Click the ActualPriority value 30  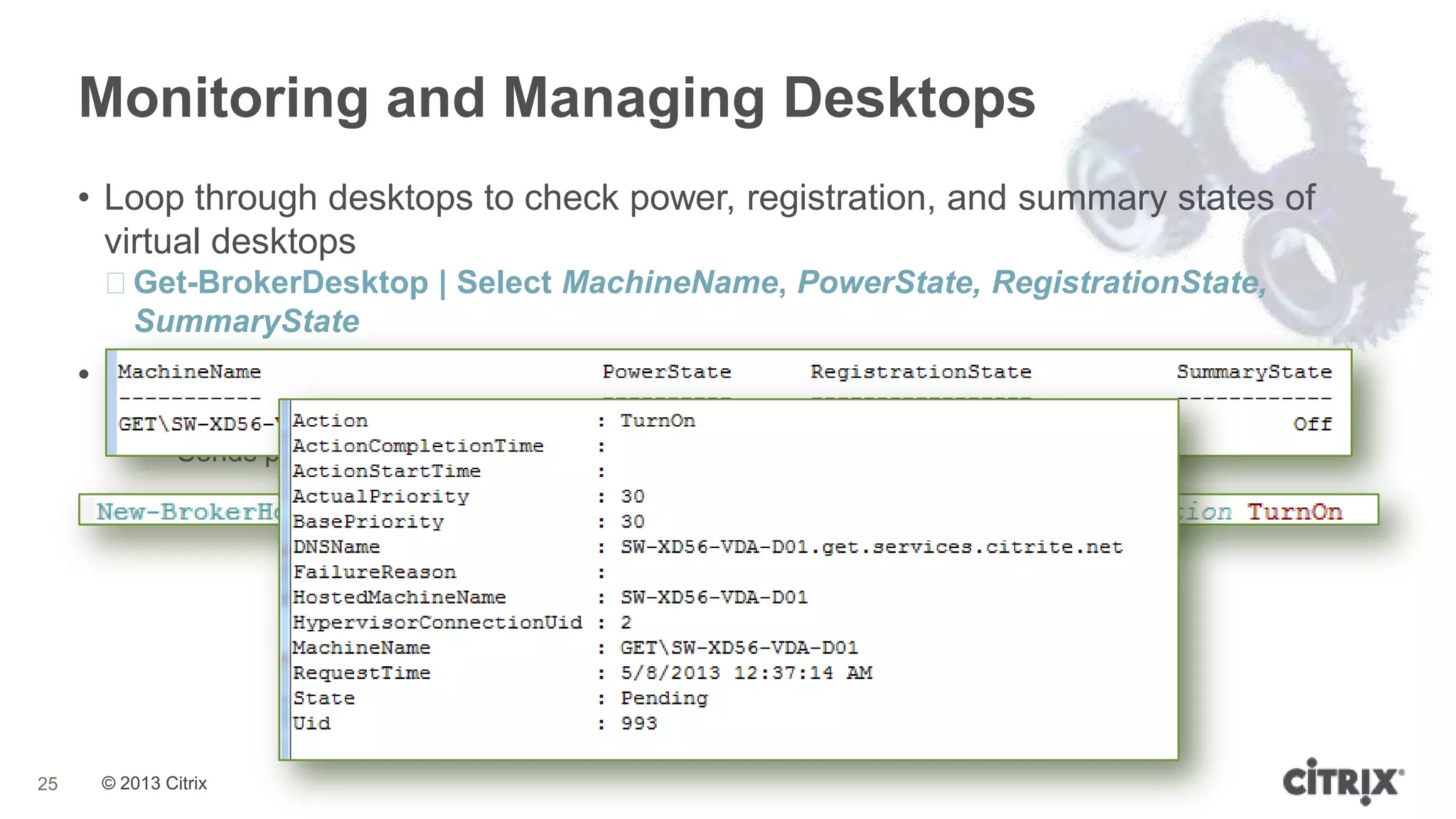pos(633,496)
